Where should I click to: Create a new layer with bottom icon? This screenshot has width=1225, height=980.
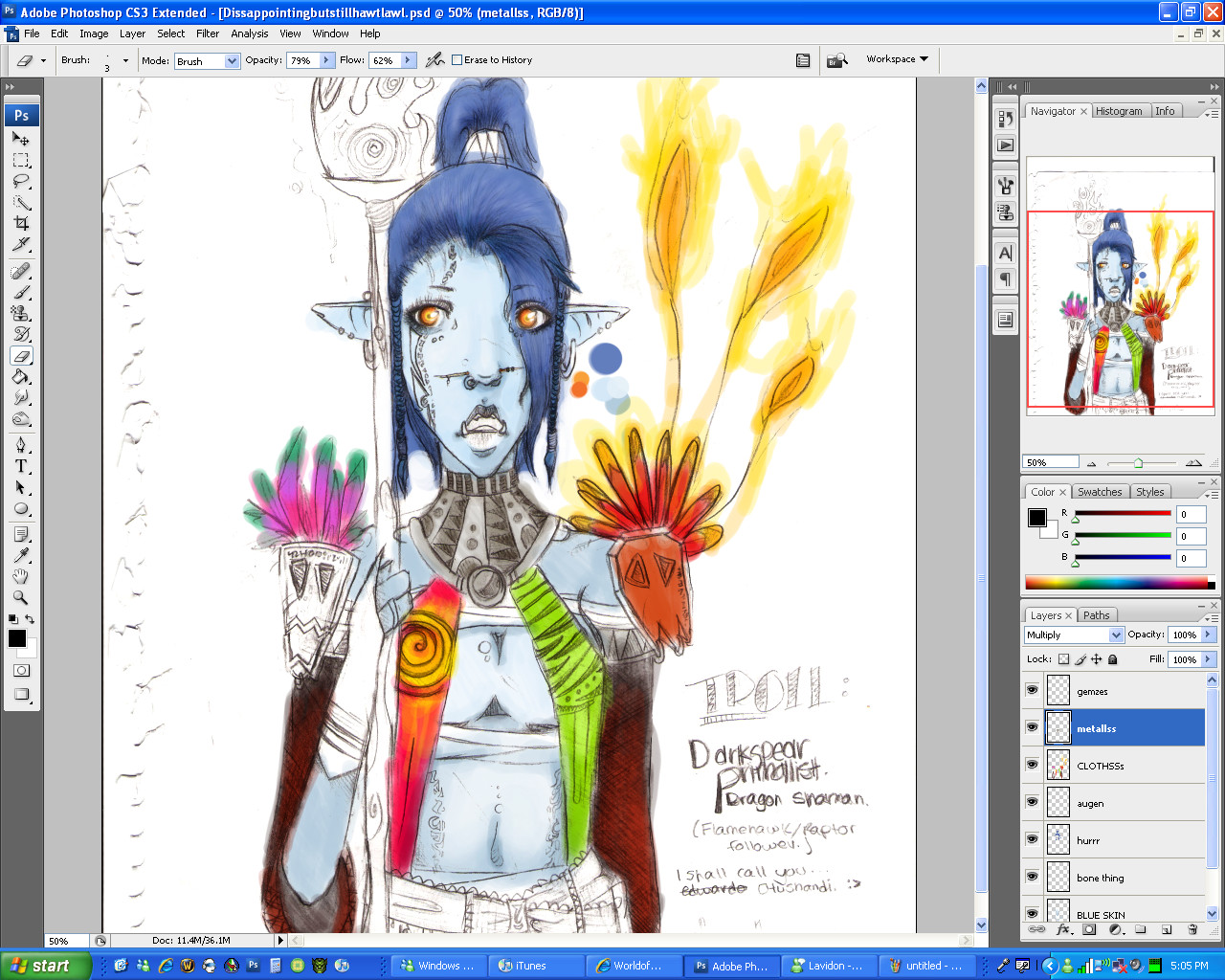coord(1167,929)
